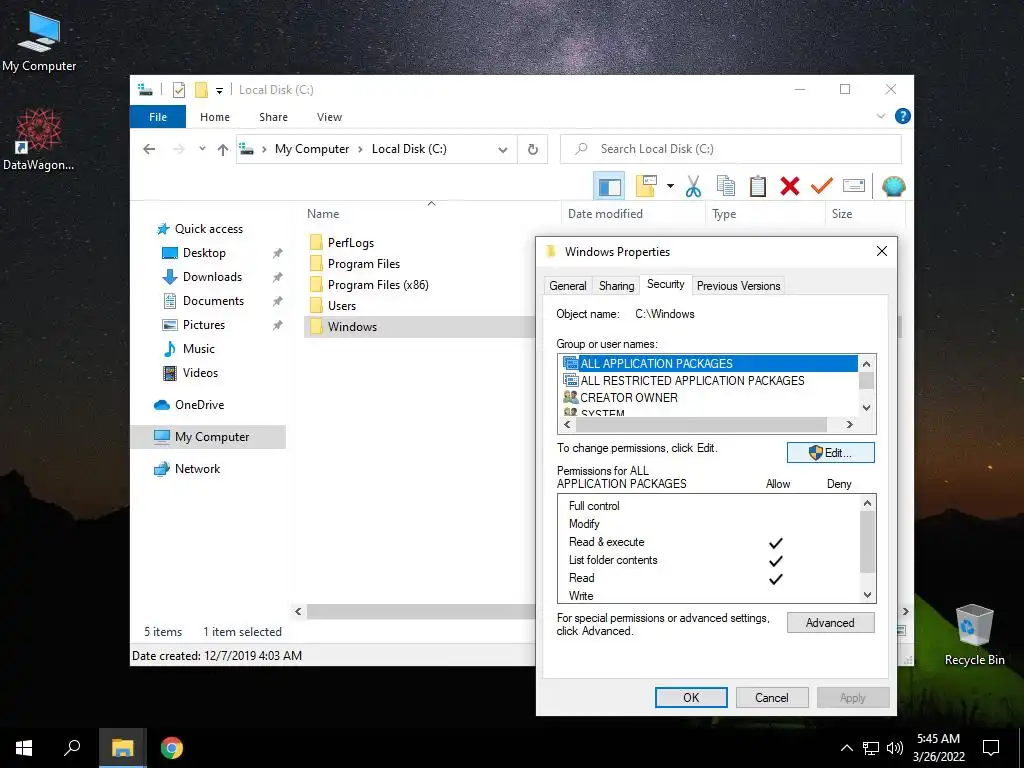Launch Google Chrome from the taskbar

click(x=172, y=748)
